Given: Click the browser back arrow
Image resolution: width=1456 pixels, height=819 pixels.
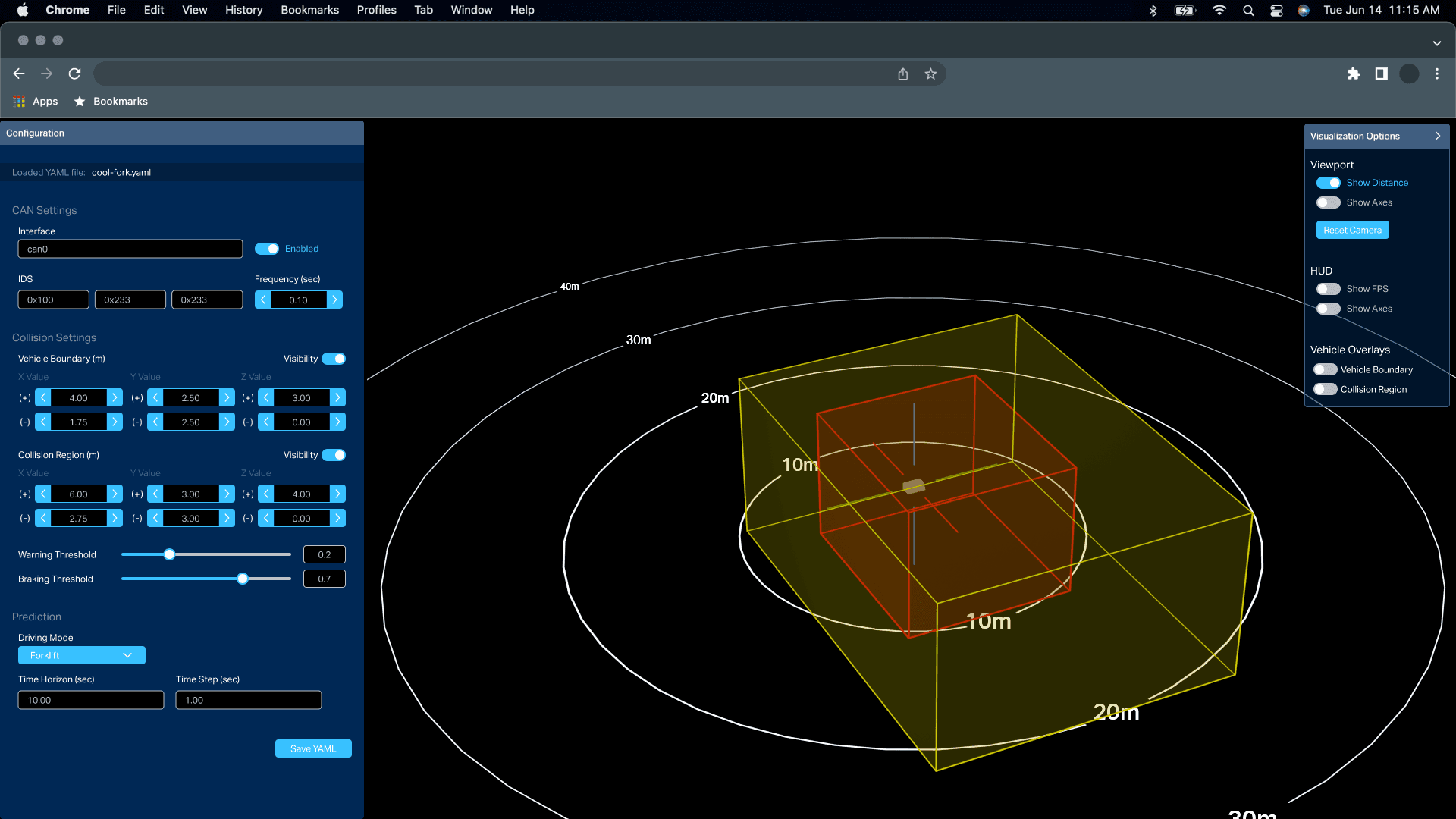Looking at the screenshot, I should [19, 74].
